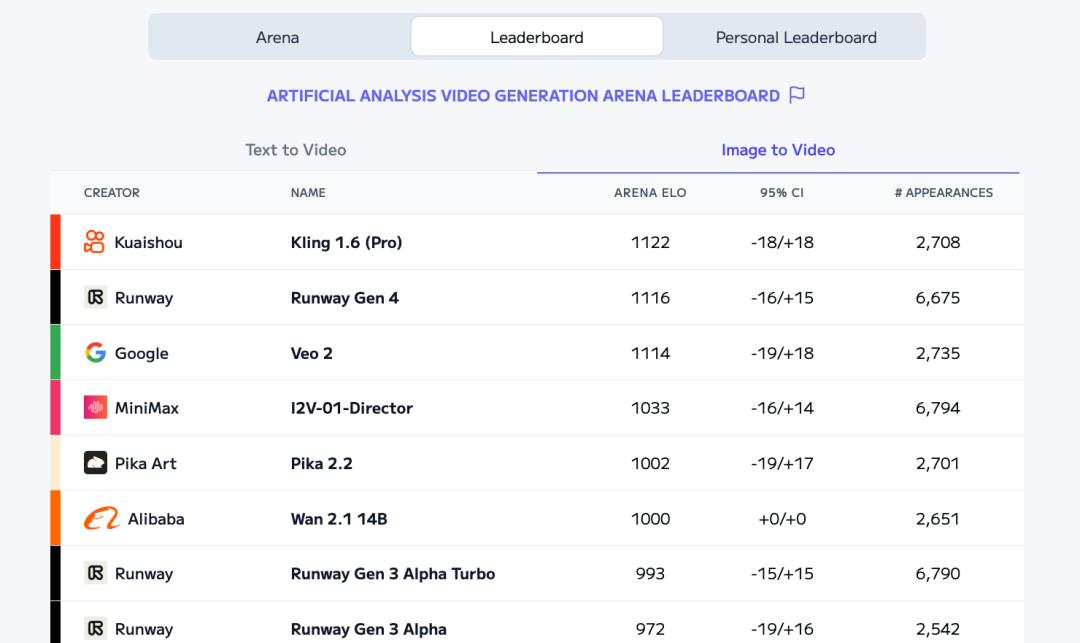Click the Arena ELO value 1033
The height and width of the screenshot is (643, 1080).
(650, 408)
